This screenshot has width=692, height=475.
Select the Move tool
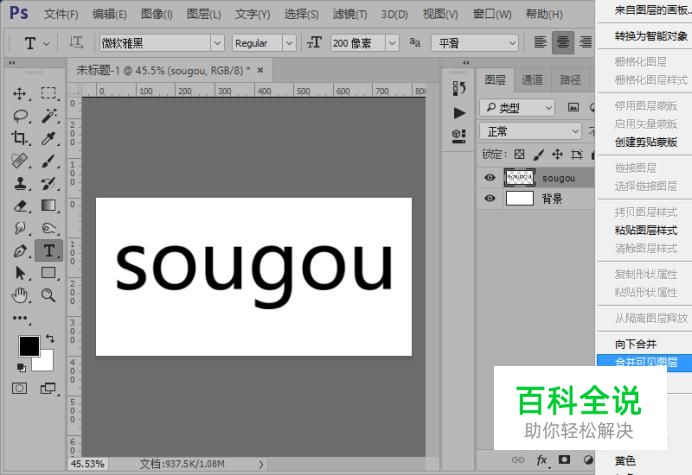tap(19, 94)
